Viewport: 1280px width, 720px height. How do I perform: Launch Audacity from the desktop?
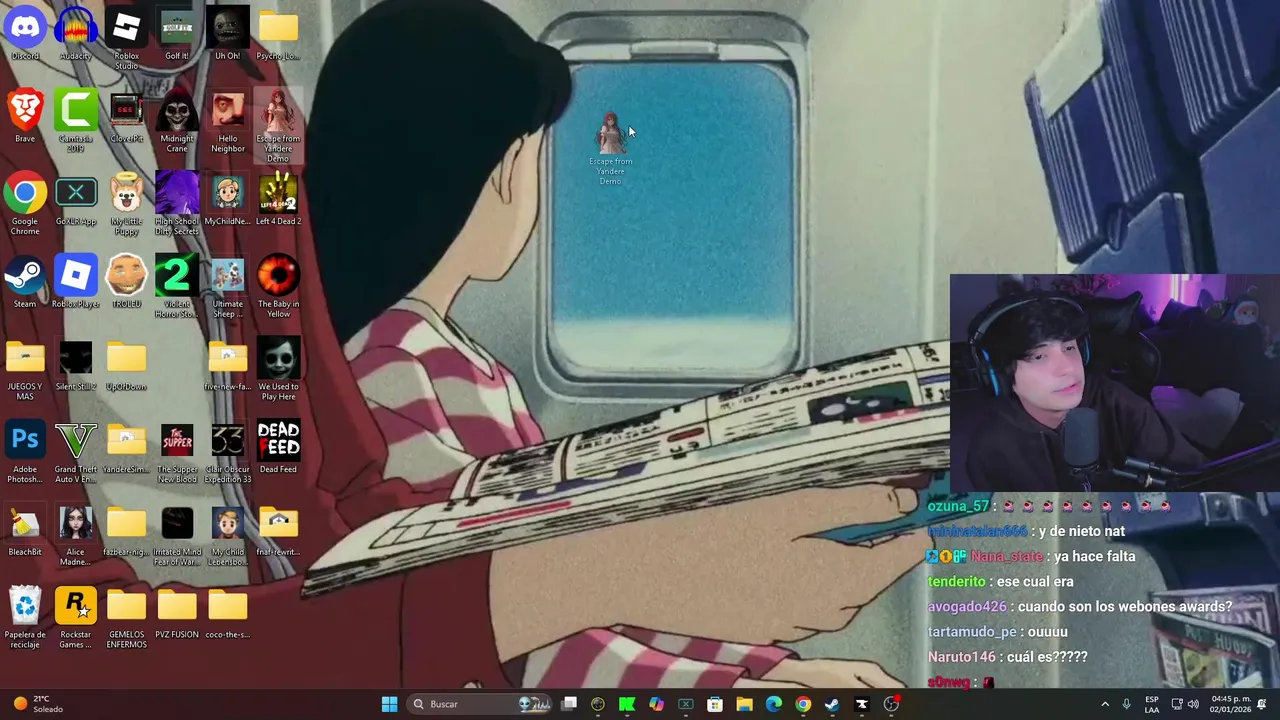pyautogui.click(x=76, y=34)
